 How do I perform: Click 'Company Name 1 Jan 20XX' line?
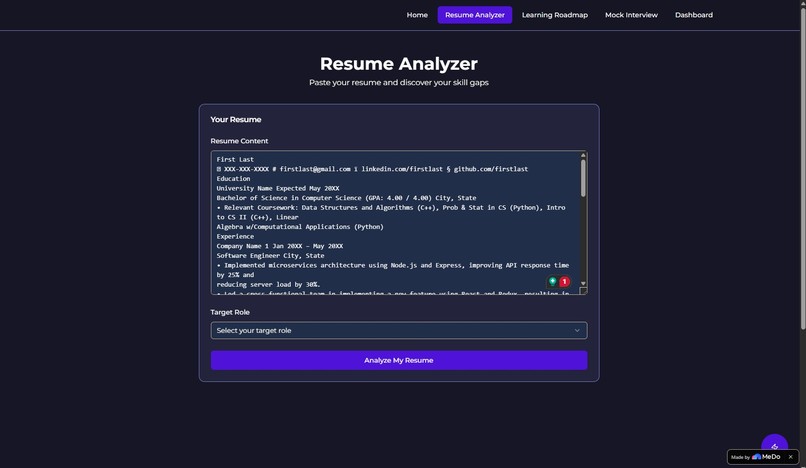pyautogui.click(x=280, y=246)
